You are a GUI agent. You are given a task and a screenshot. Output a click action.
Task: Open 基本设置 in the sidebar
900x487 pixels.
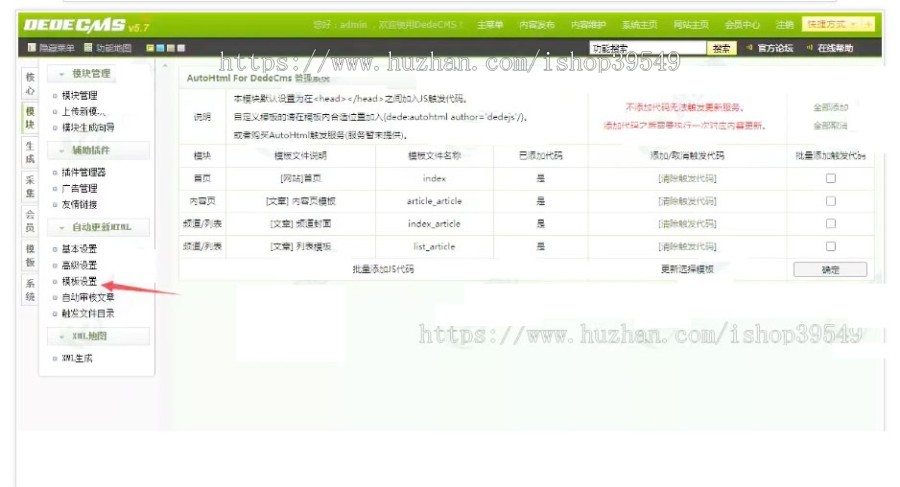(x=79, y=249)
